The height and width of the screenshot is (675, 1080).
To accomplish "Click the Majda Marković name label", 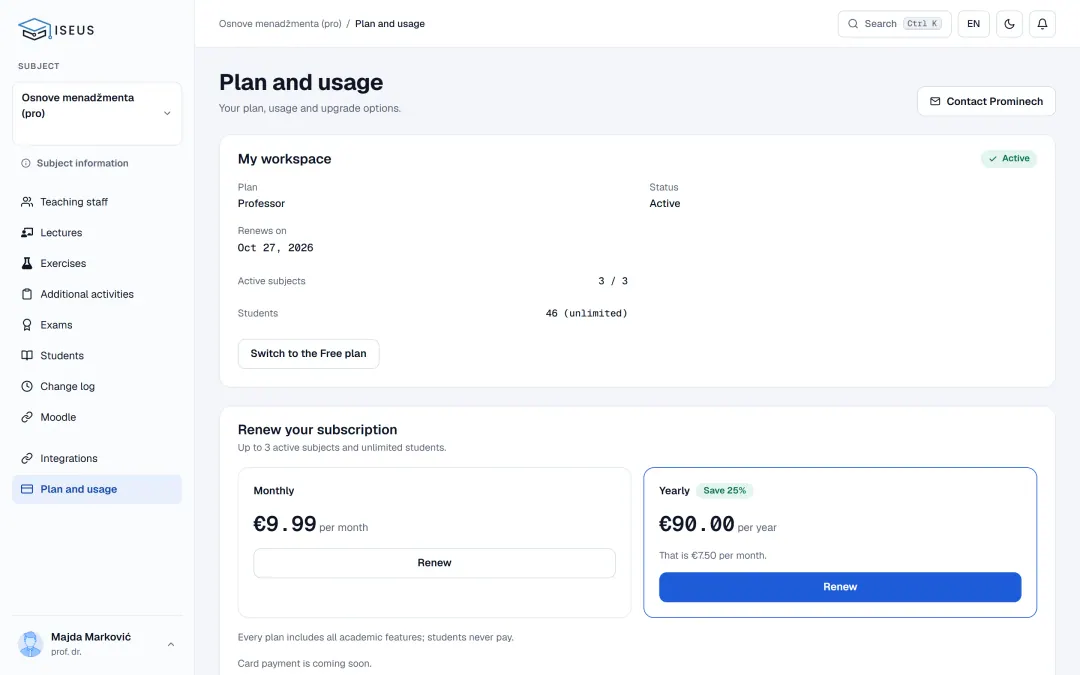I will 91,637.
